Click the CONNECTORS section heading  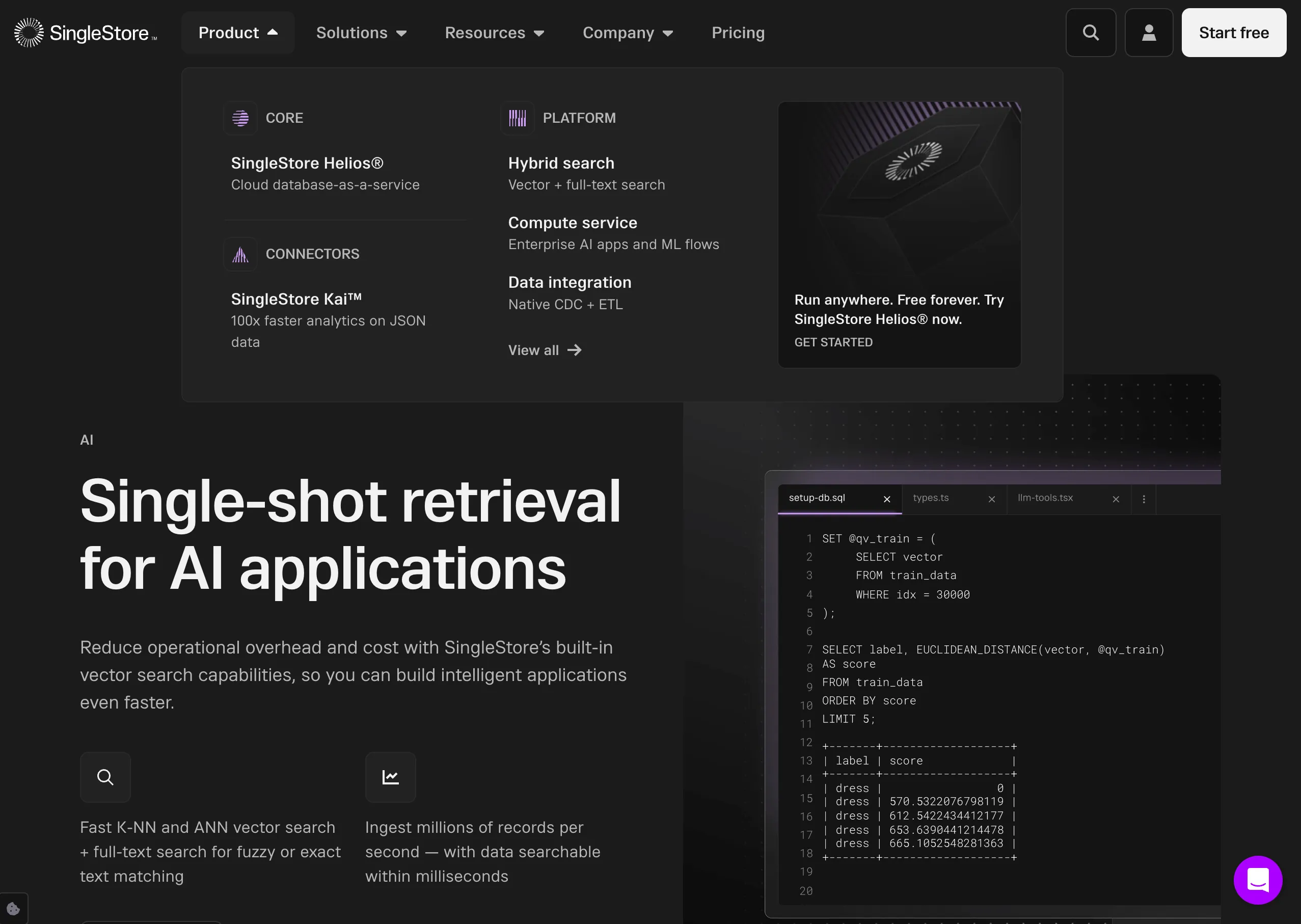312,254
